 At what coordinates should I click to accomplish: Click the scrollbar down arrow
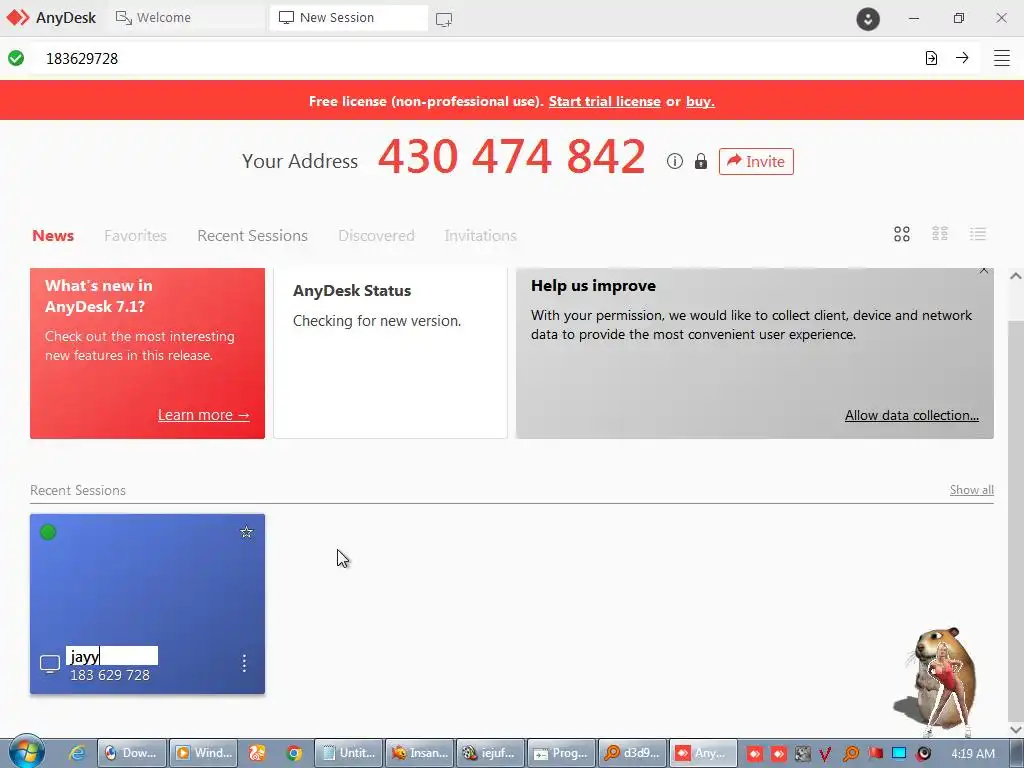[1016, 729]
